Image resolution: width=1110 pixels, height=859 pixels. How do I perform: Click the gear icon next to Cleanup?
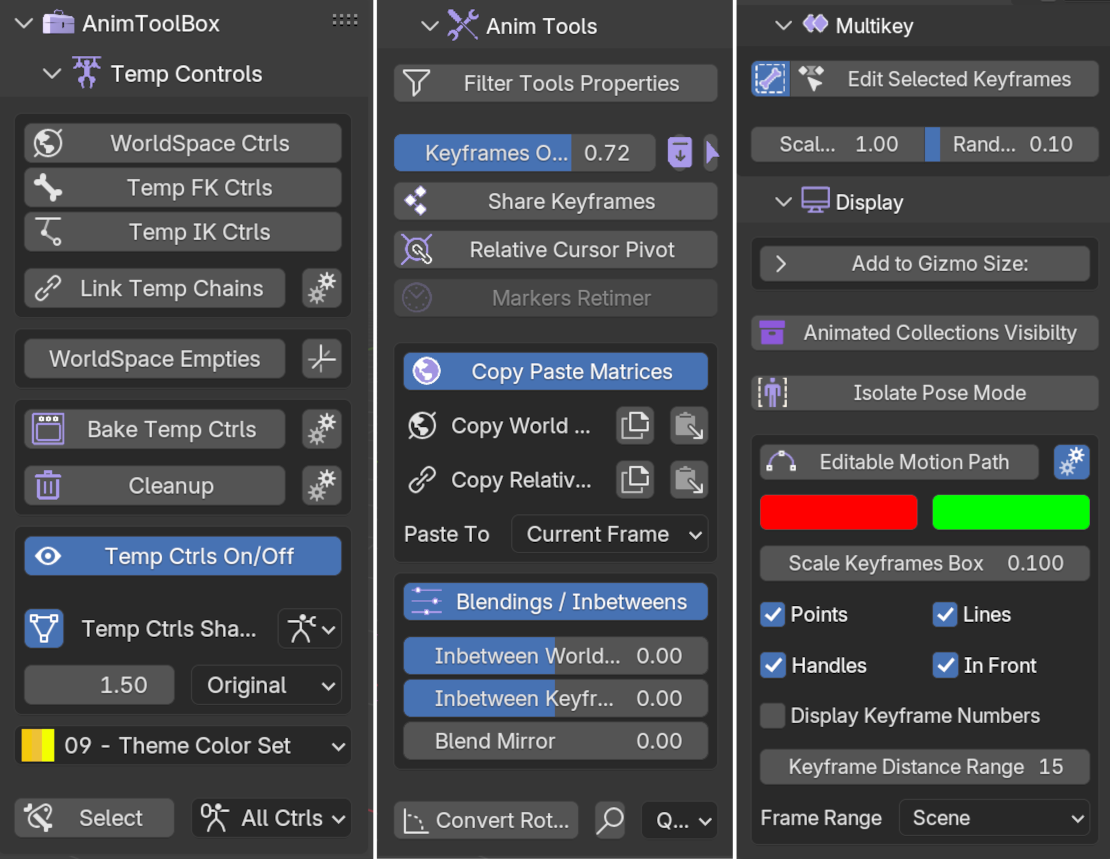tap(322, 486)
